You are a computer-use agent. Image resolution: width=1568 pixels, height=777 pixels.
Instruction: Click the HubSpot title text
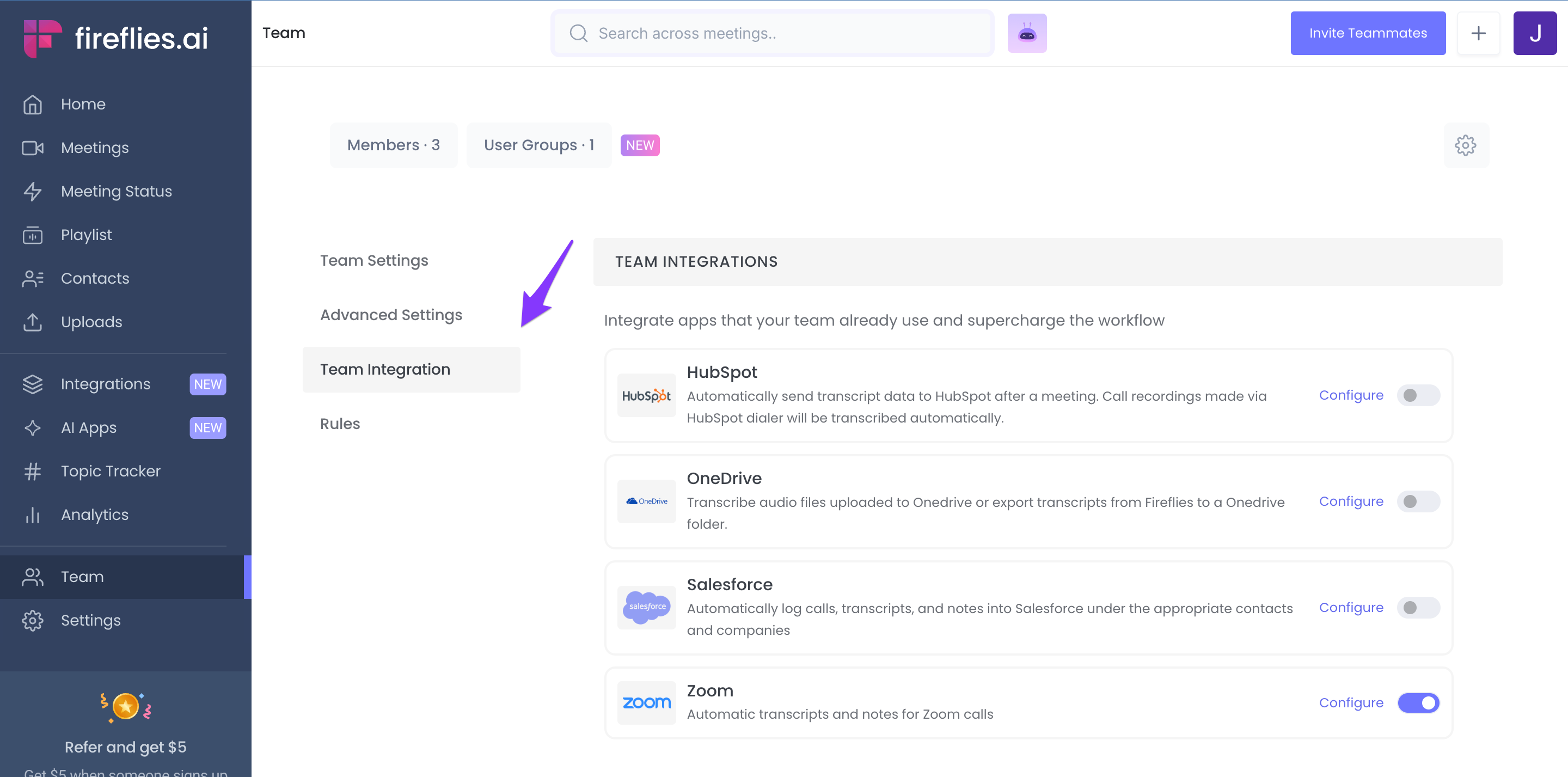pos(721,372)
